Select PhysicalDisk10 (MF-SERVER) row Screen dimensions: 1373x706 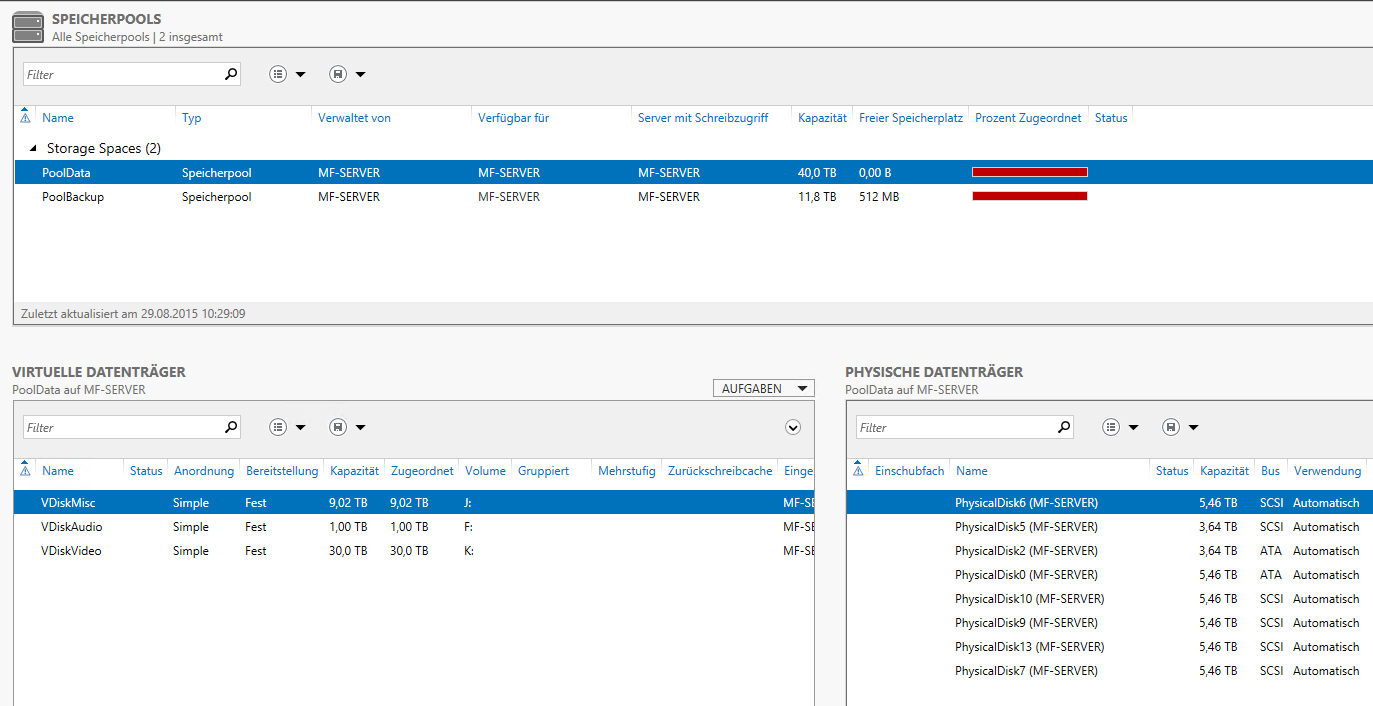pos(1110,598)
